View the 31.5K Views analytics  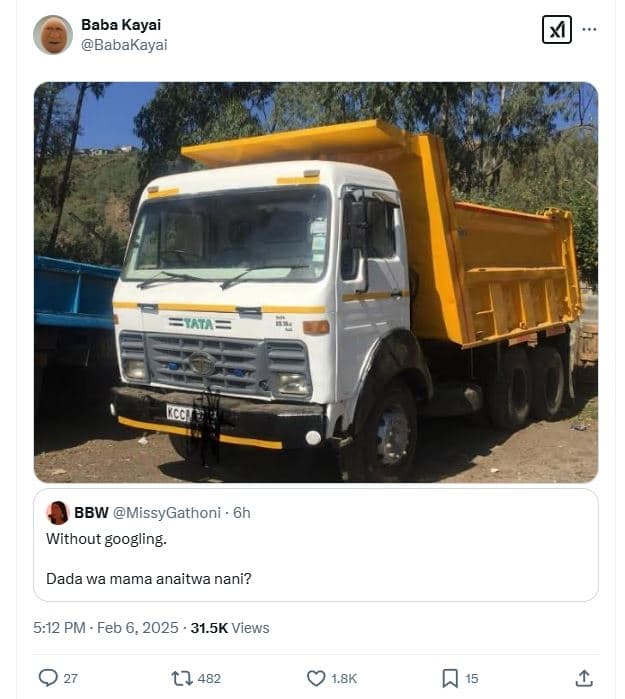pyautogui.click(x=230, y=628)
